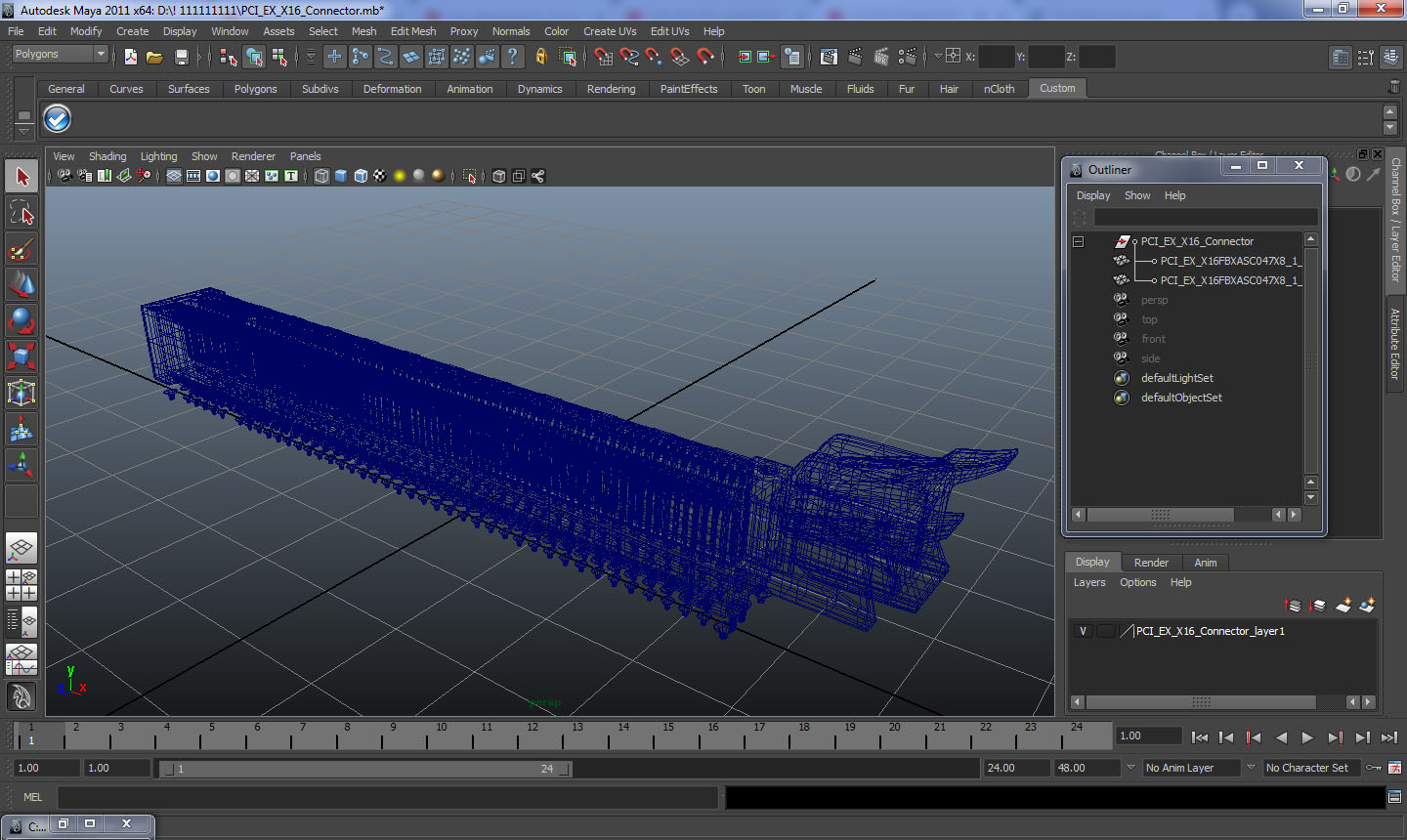Click viewport Select Camera icon
Image resolution: width=1407 pixels, height=840 pixels.
[x=64, y=176]
